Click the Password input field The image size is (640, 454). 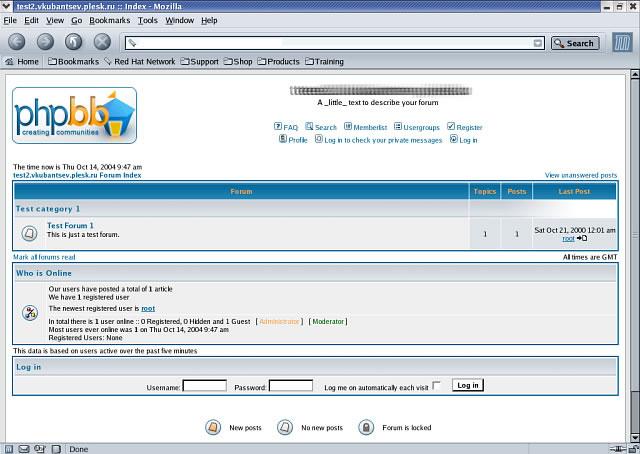click(291, 385)
